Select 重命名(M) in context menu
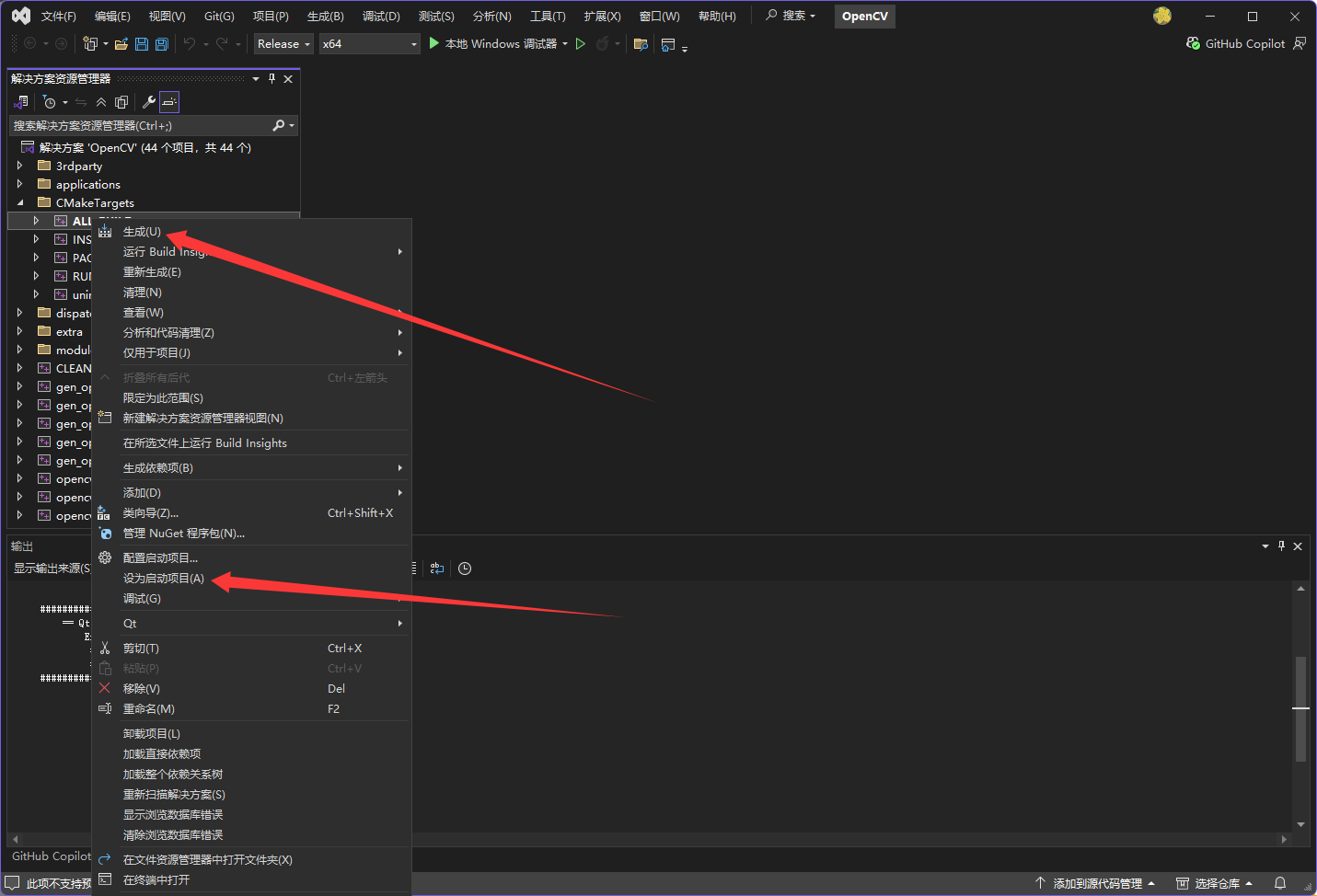The width and height of the screenshot is (1317, 896). coord(251,709)
